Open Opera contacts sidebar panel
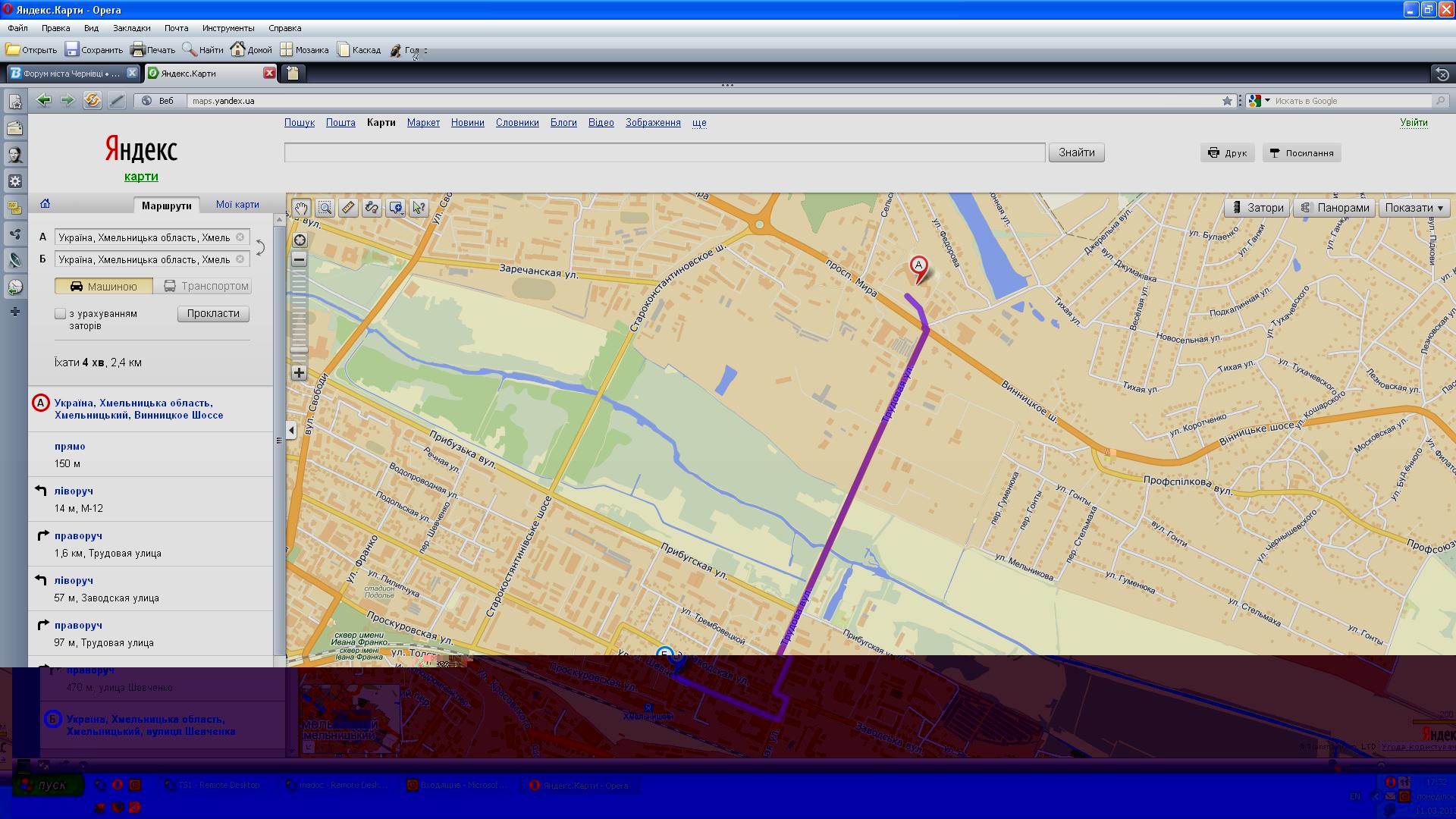Screen dimensions: 1456x819 coord(14,155)
